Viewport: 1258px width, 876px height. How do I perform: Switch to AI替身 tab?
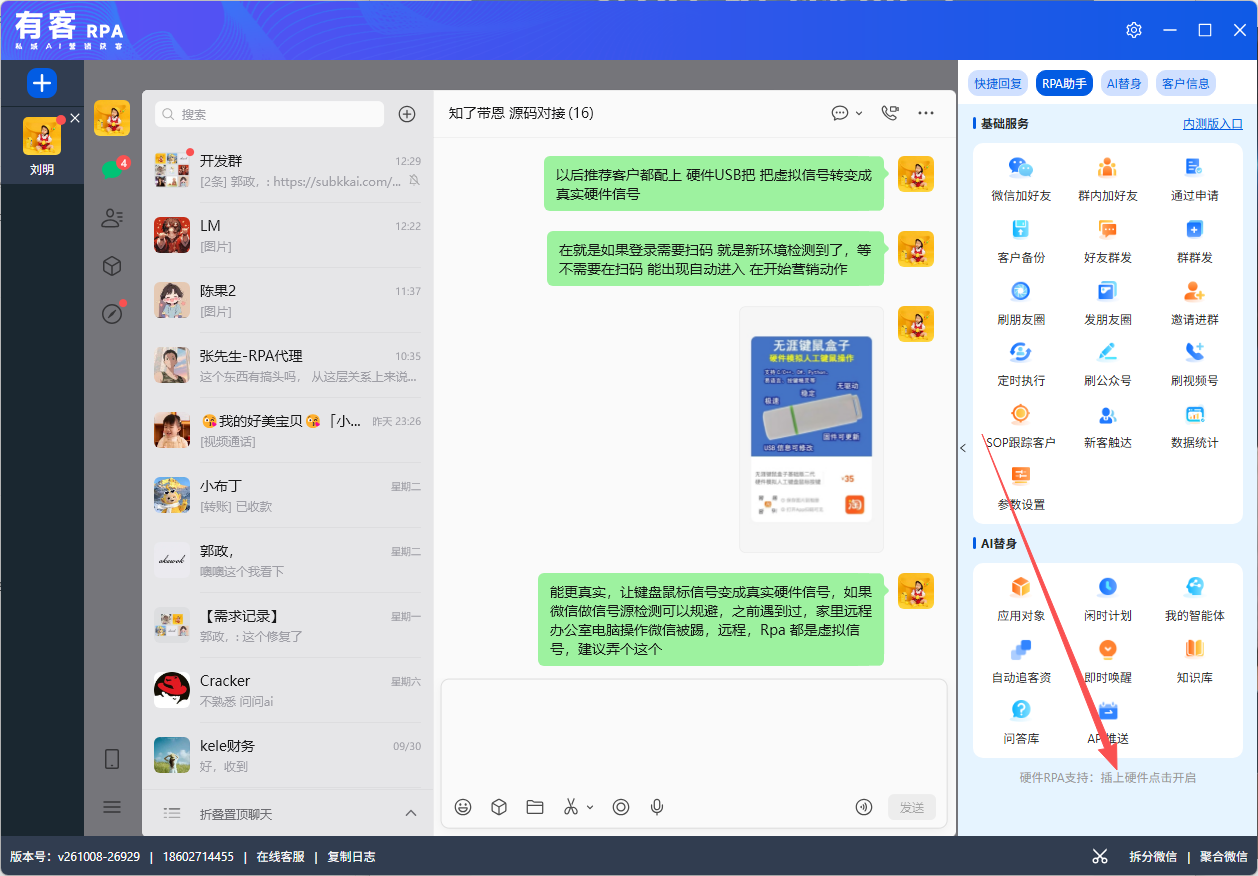pos(1124,84)
